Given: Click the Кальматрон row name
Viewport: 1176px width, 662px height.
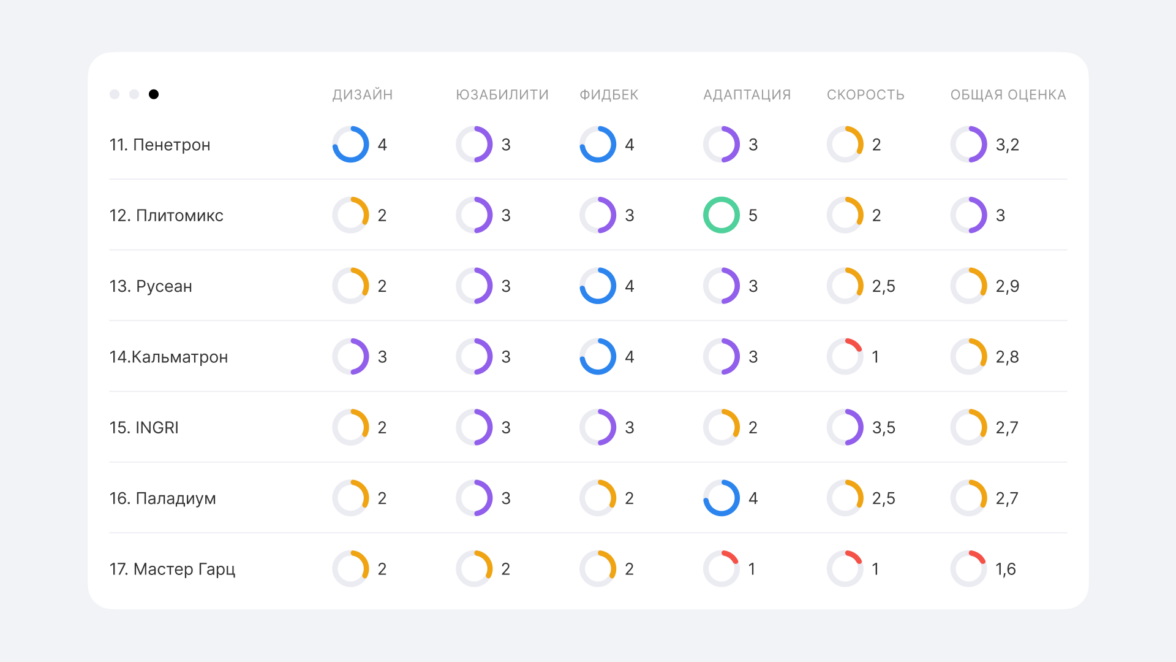Looking at the screenshot, I should click(x=168, y=357).
